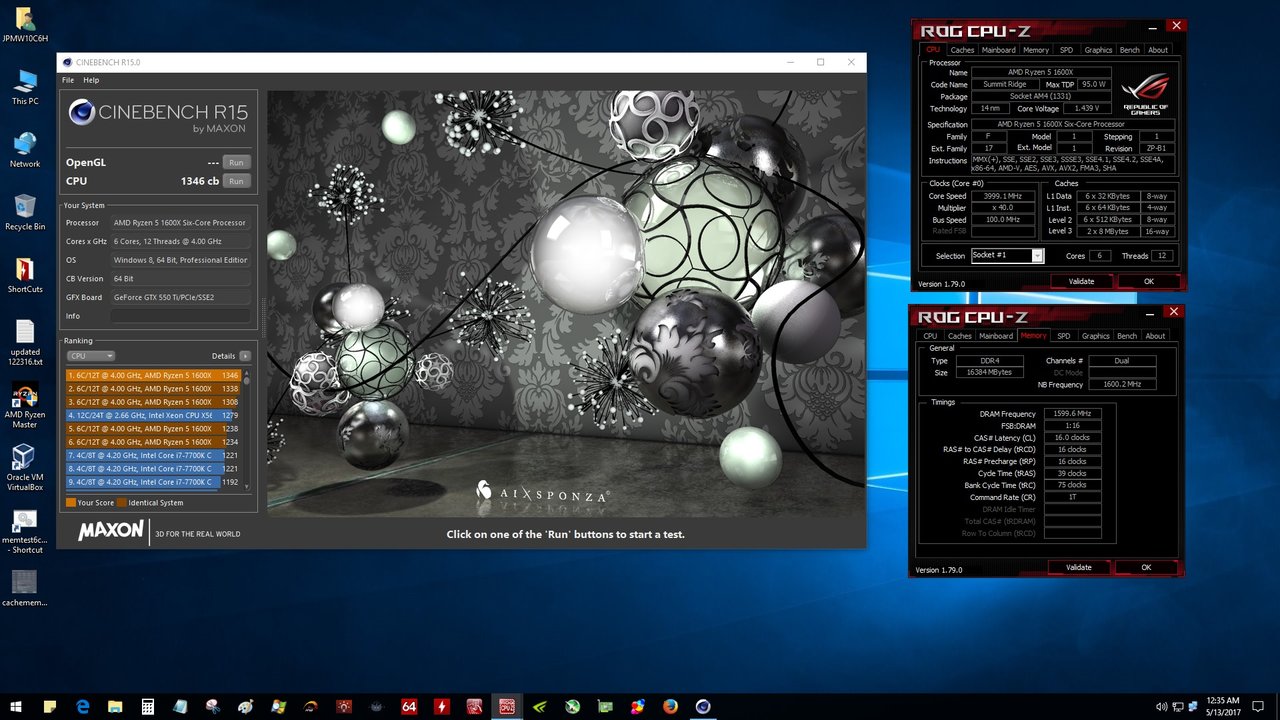
Task: Switch to SPD tab in lower CPU-Z window
Action: coord(1064,336)
